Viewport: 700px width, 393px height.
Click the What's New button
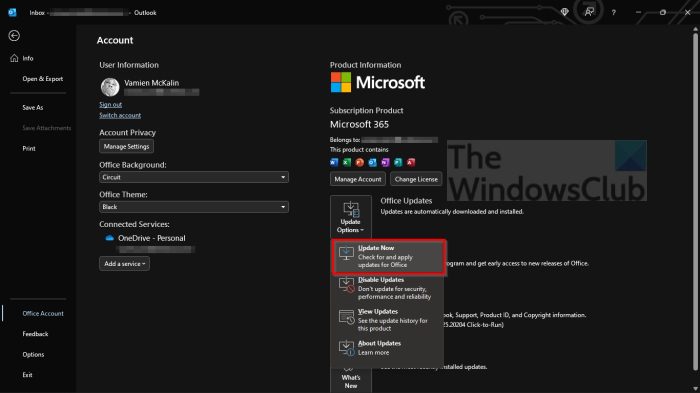point(350,380)
